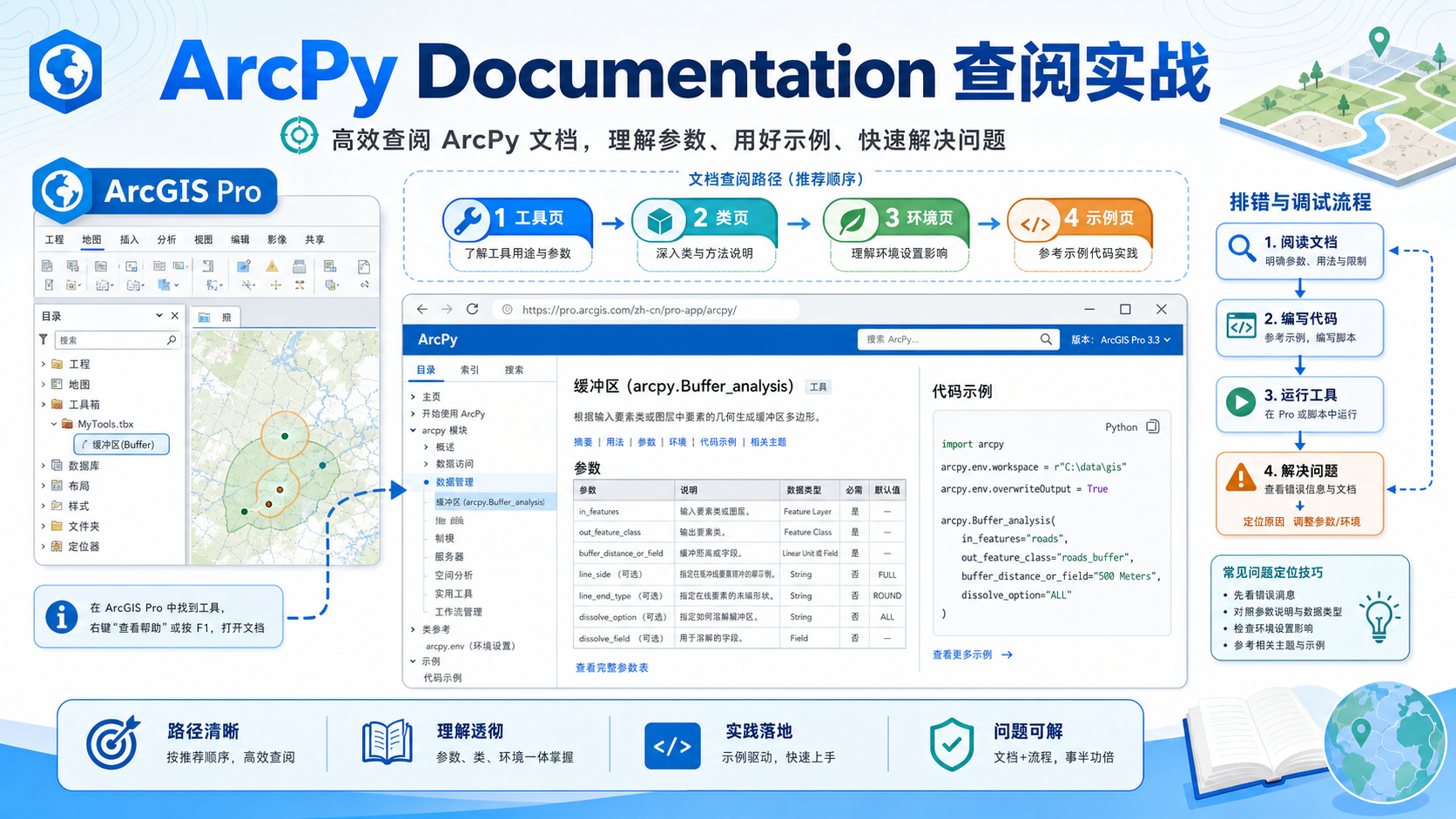Click the 搜索 field in 目录 pane
Image resolution: width=1456 pixels, height=819 pixels.
(118, 340)
